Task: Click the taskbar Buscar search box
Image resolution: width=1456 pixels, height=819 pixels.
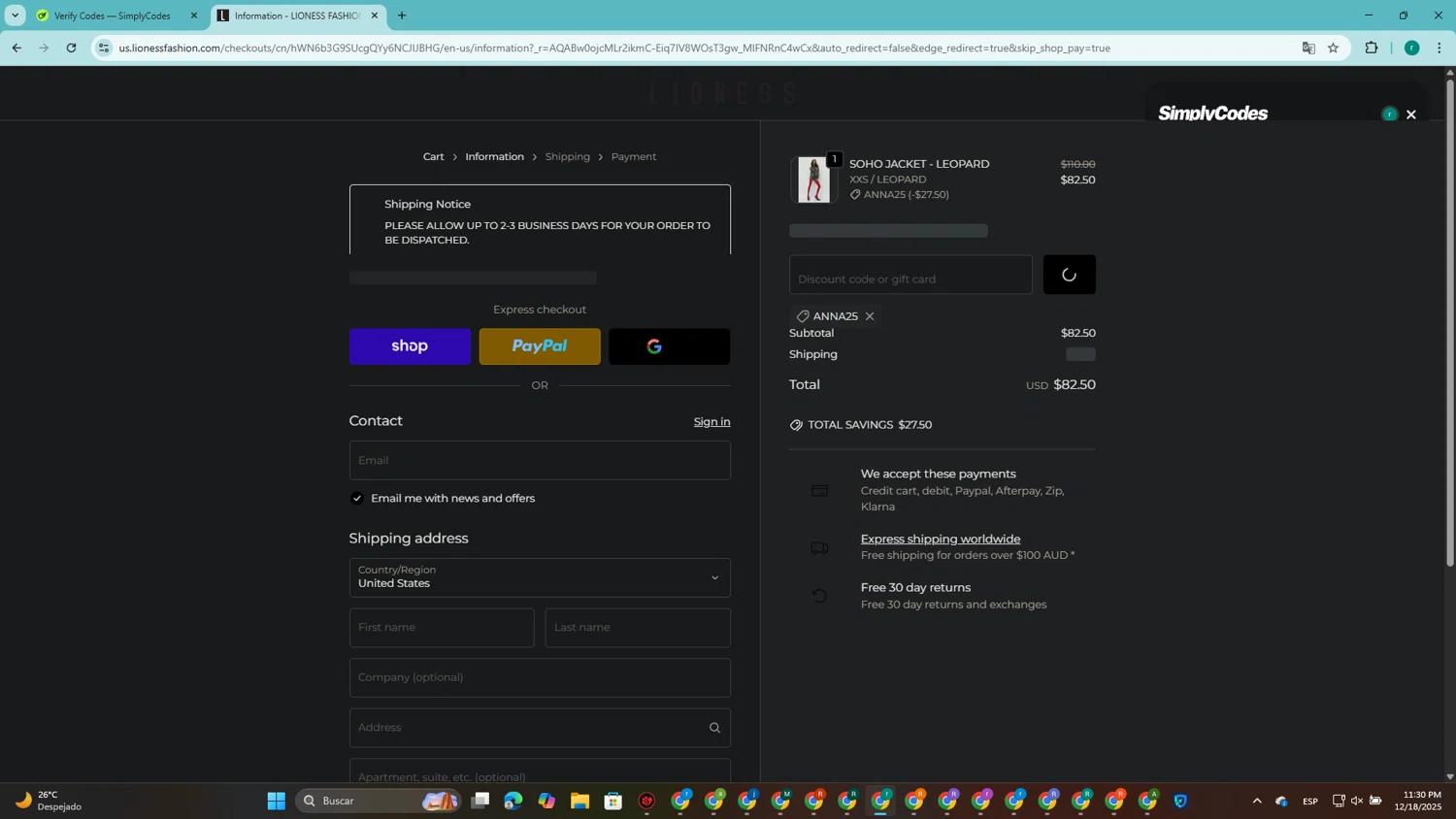Action: click(x=379, y=801)
